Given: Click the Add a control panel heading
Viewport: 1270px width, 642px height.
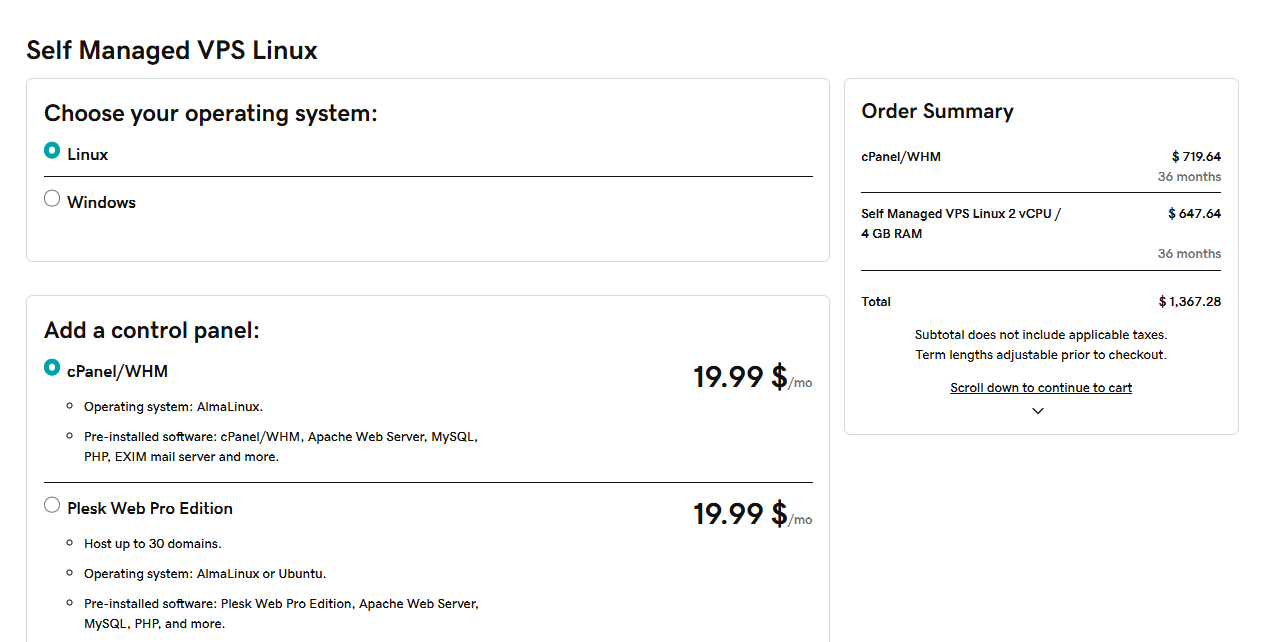Looking at the screenshot, I should (152, 330).
